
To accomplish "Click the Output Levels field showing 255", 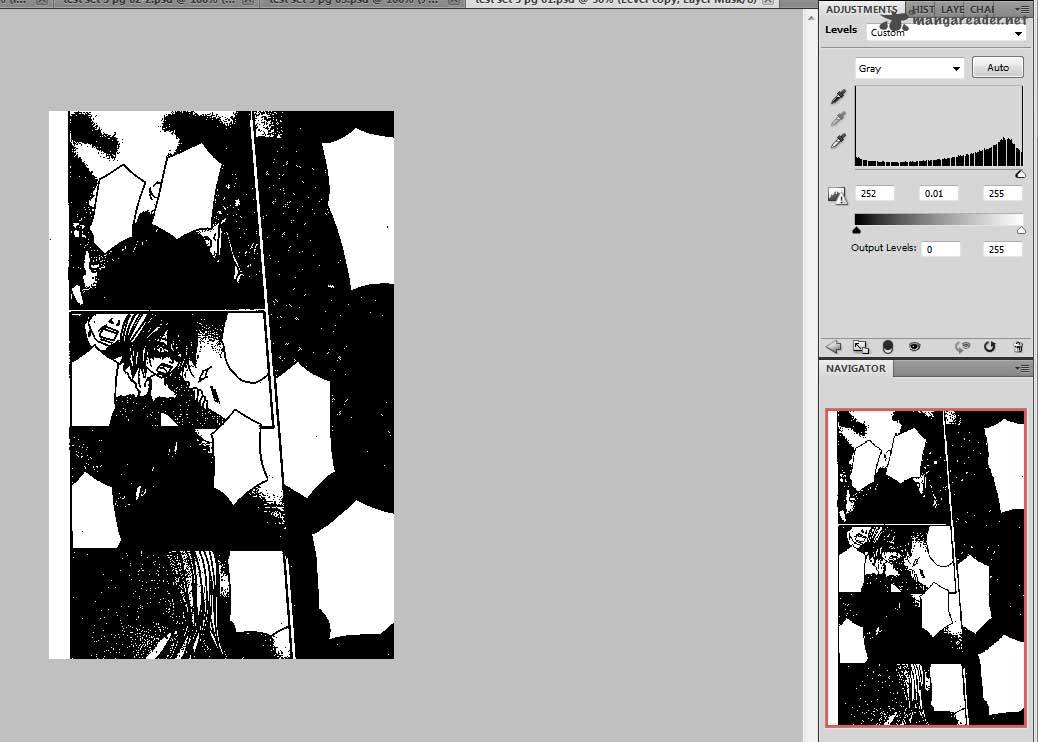I will click(x=1002, y=250).
